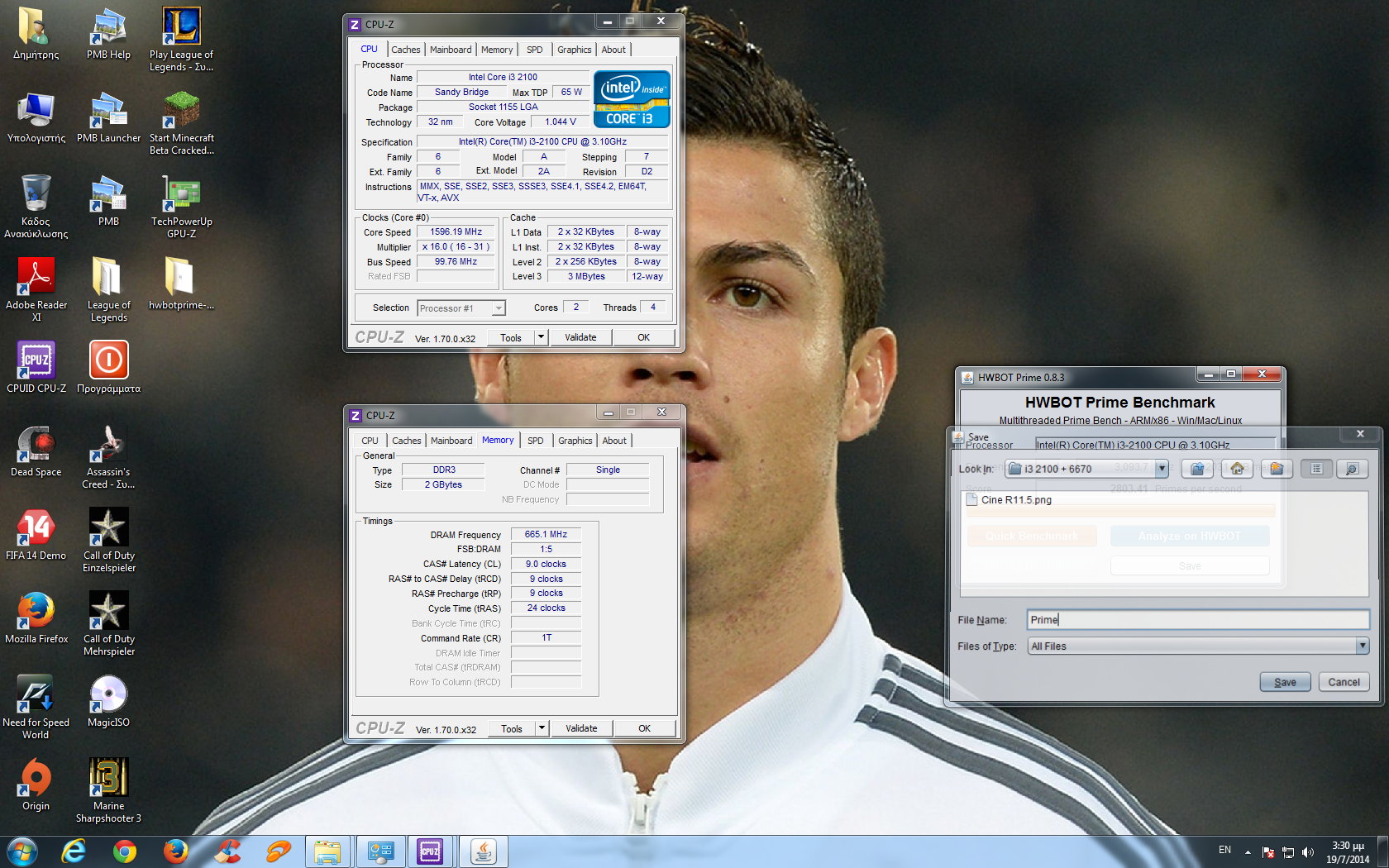Open the Recycle Bin (Κάδος Ανακύκλωσης)
The width and height of the screenshot is (1389, 868).
(x=36, y=207)
